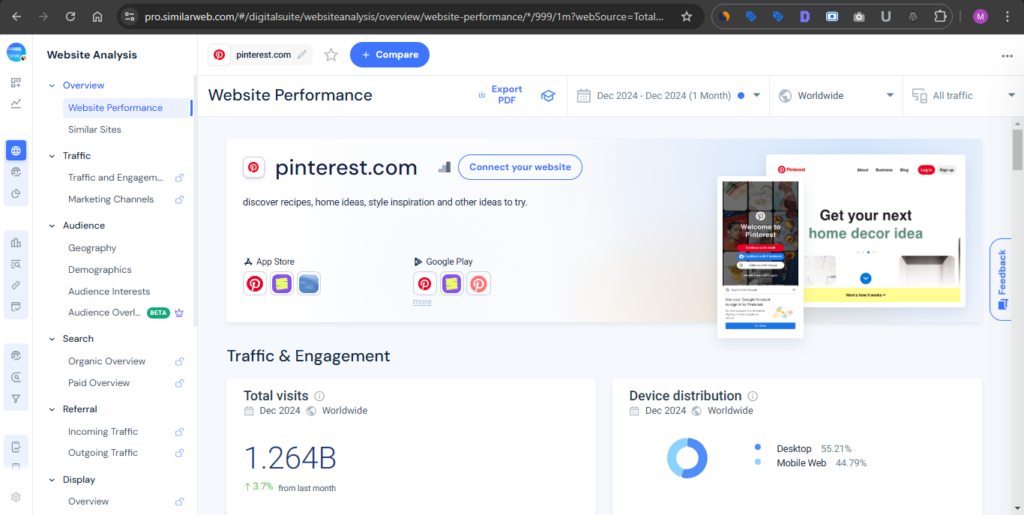Open the bar chart icon in left rail
This screenshot has width=1024, height=515.
coord(16,243)
